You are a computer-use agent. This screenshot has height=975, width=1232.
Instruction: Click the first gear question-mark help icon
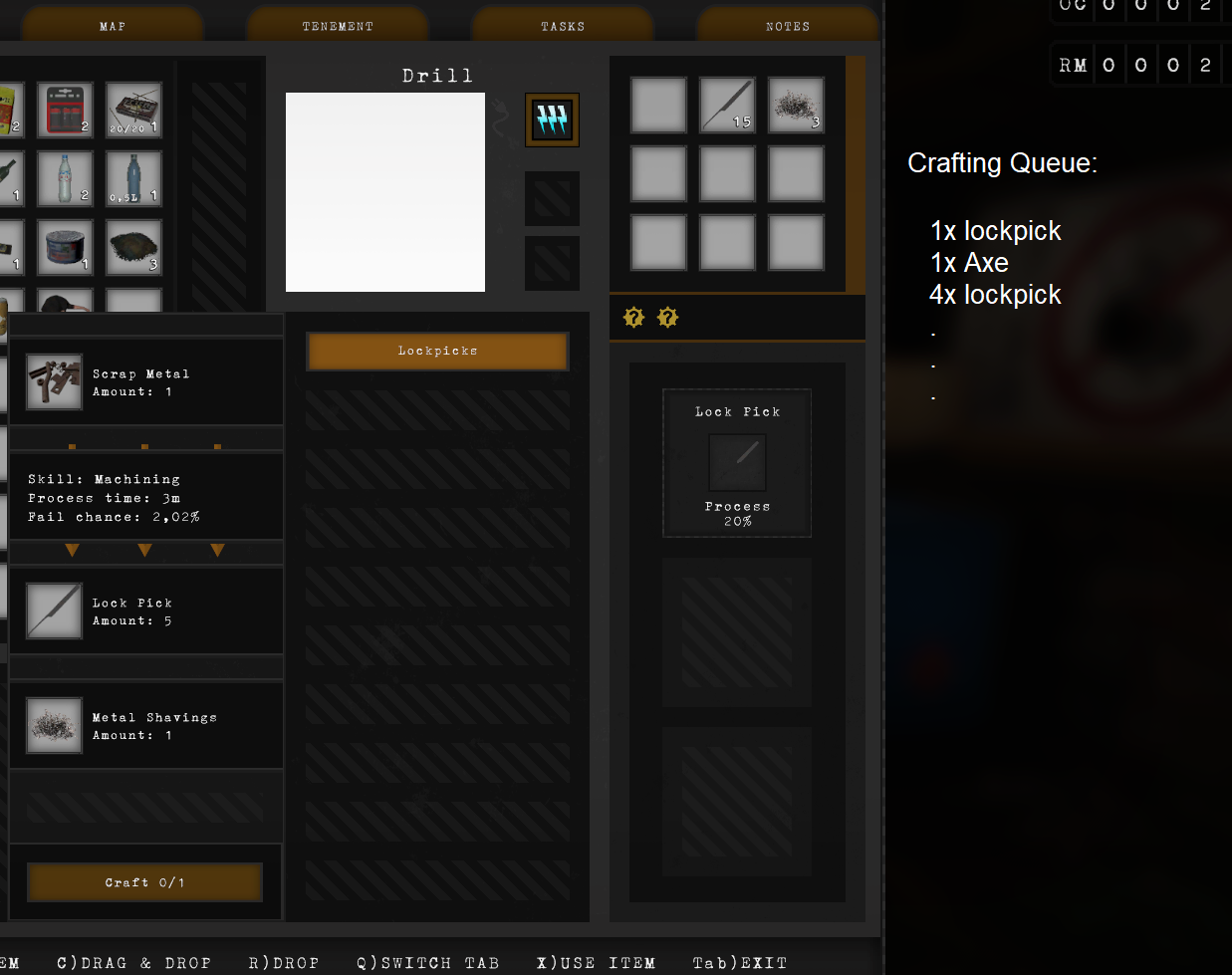(x=633, y=317)
